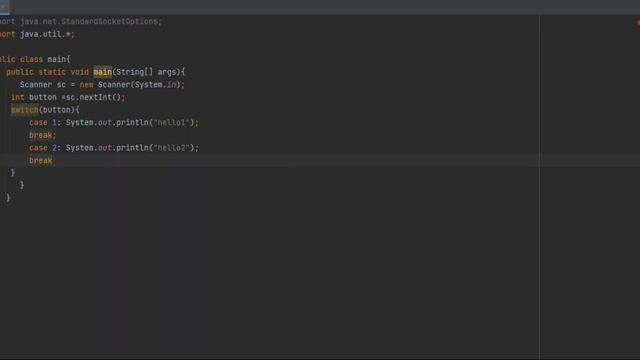Image resolution: width=640 pixels, height=360 pixels.
Task: Click the "hello1" string literal
Action: coord(171,123)
